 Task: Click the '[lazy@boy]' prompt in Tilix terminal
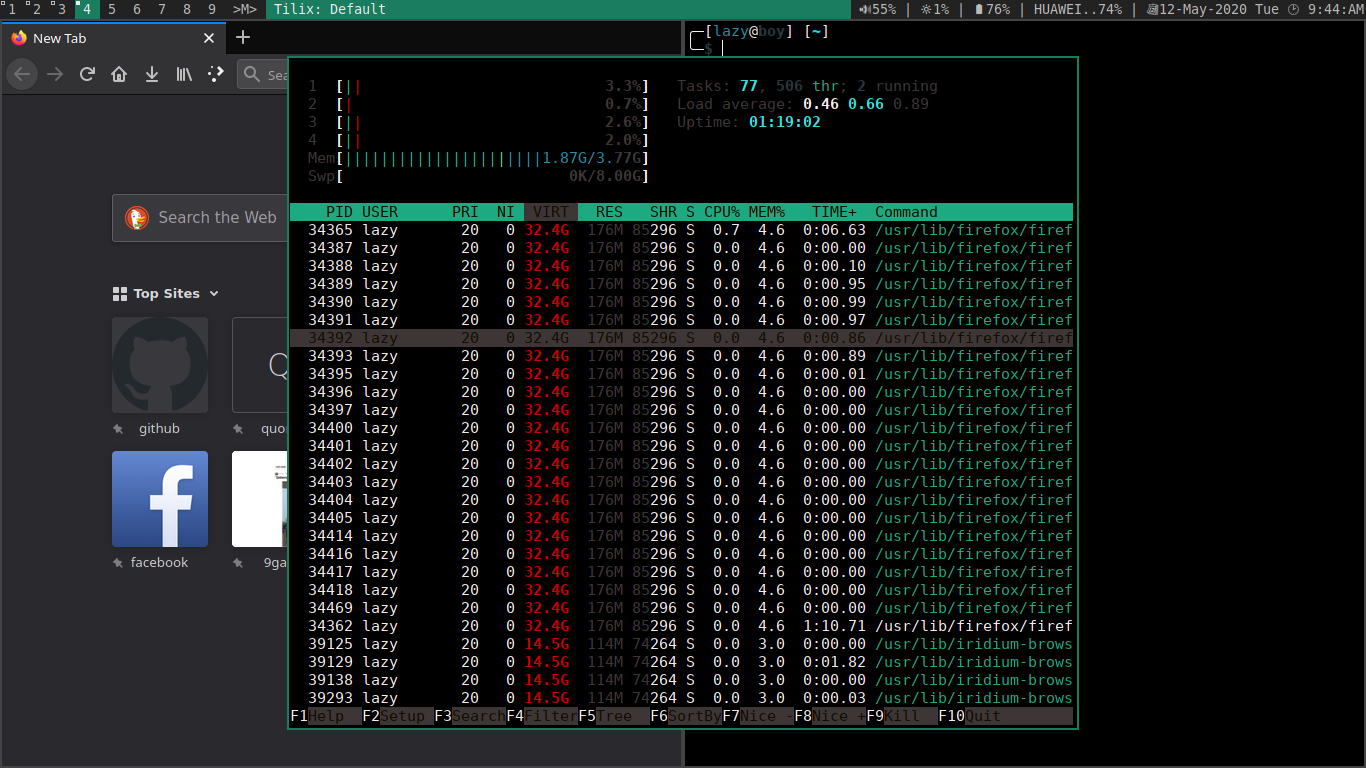coord(749,31)
